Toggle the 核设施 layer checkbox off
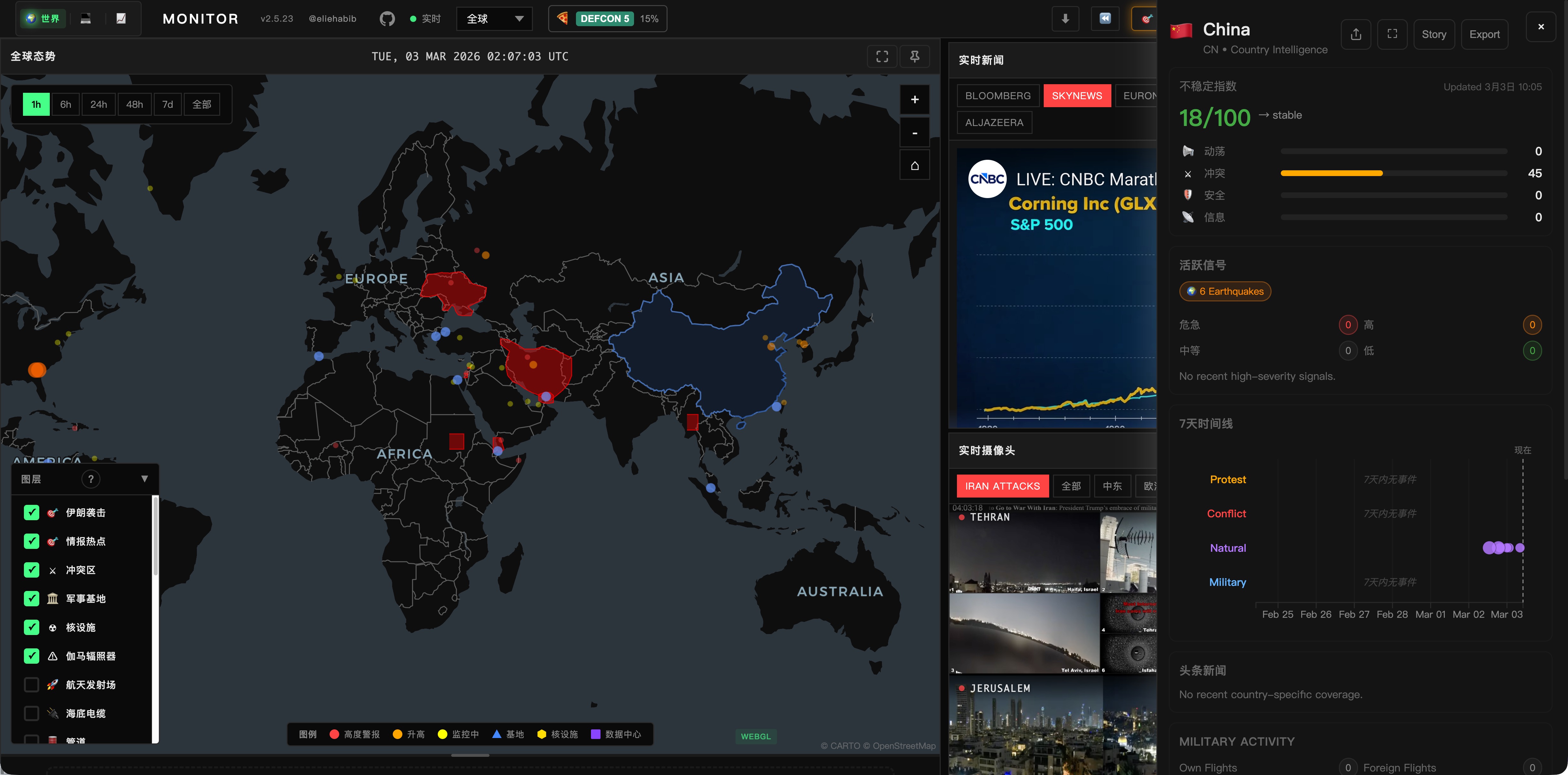1568x775 pixels. [32, 627]
